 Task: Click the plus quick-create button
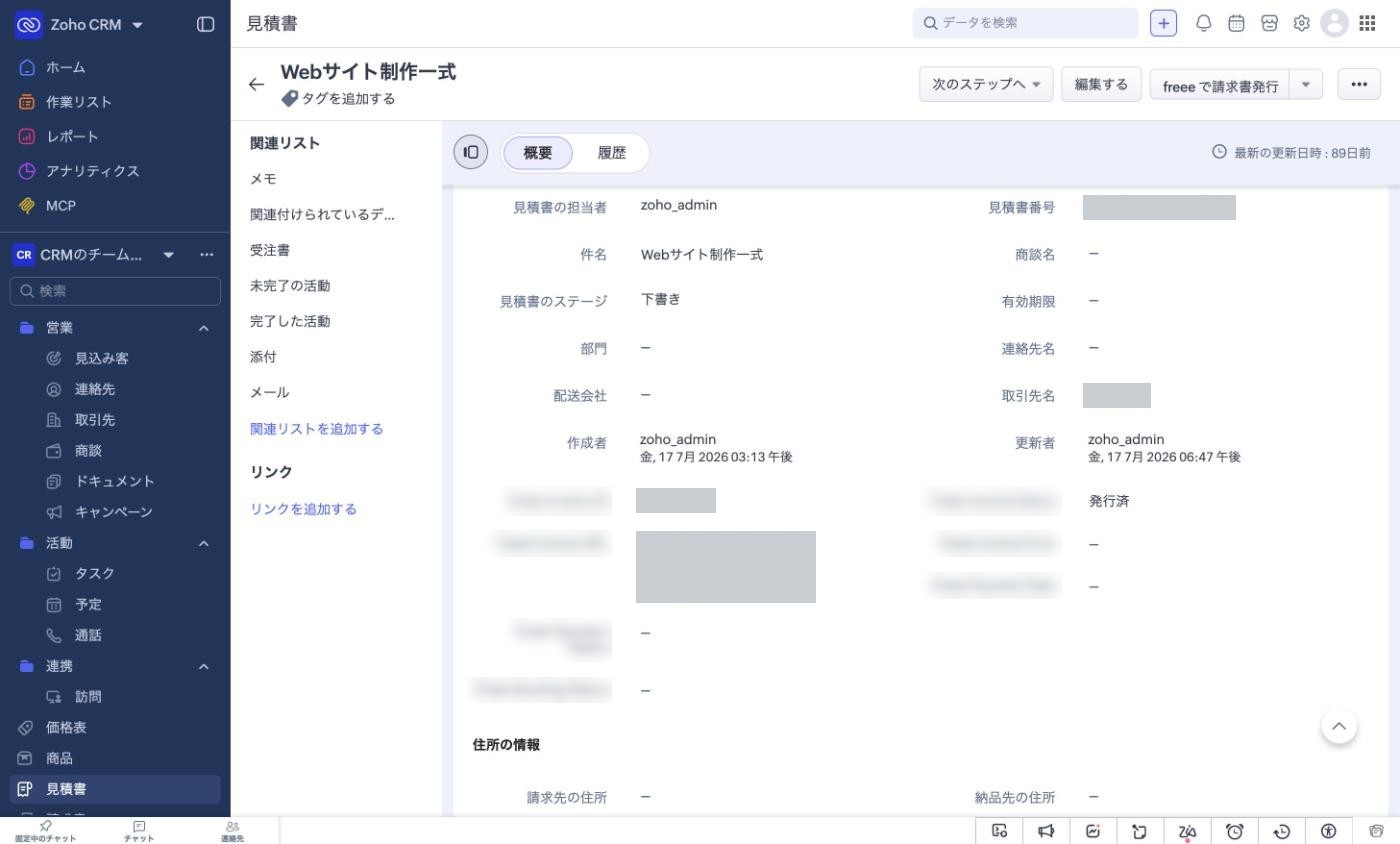coord(1163,23)
